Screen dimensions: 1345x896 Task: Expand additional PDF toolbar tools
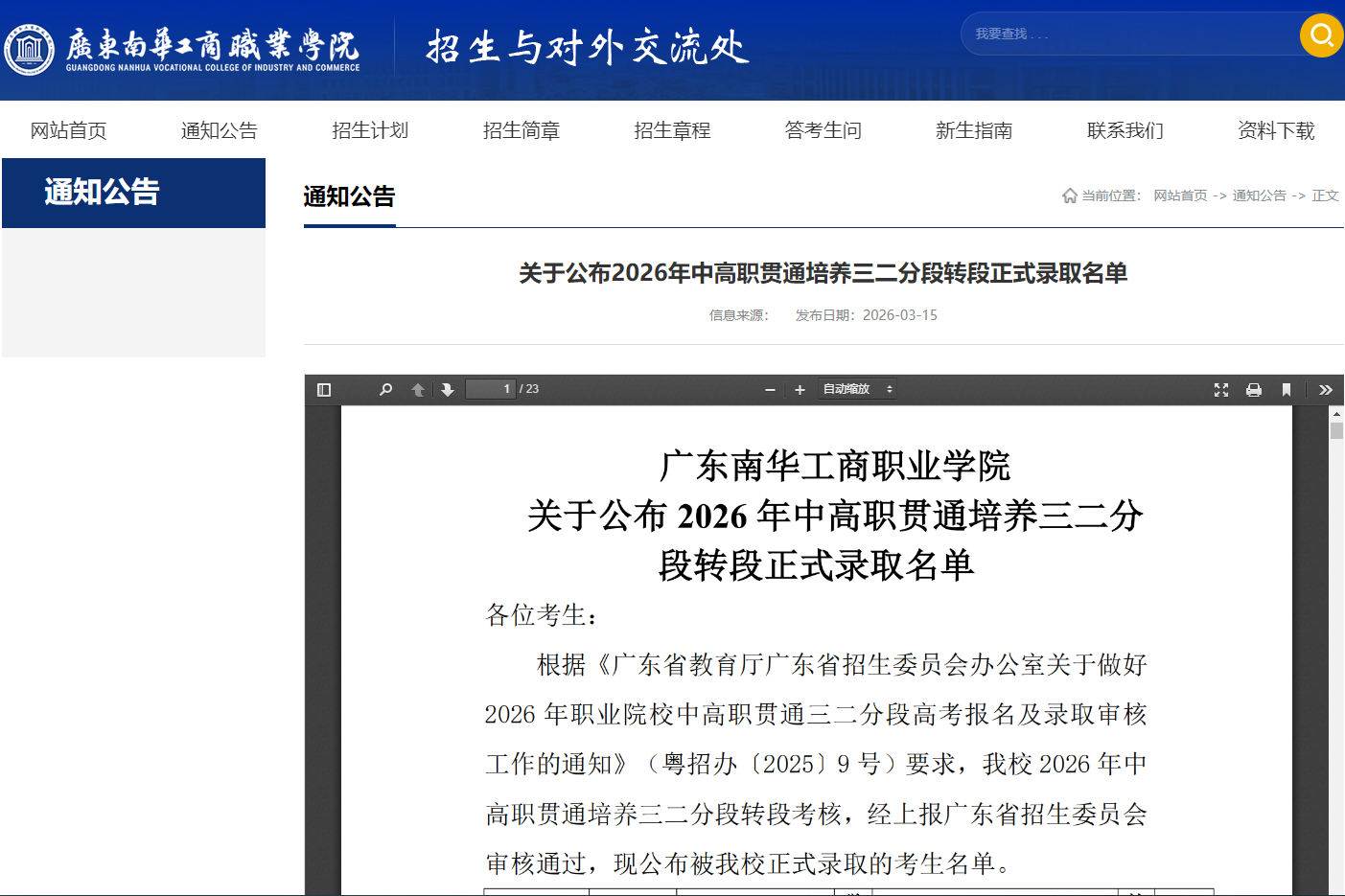(x=1326, y=389)
